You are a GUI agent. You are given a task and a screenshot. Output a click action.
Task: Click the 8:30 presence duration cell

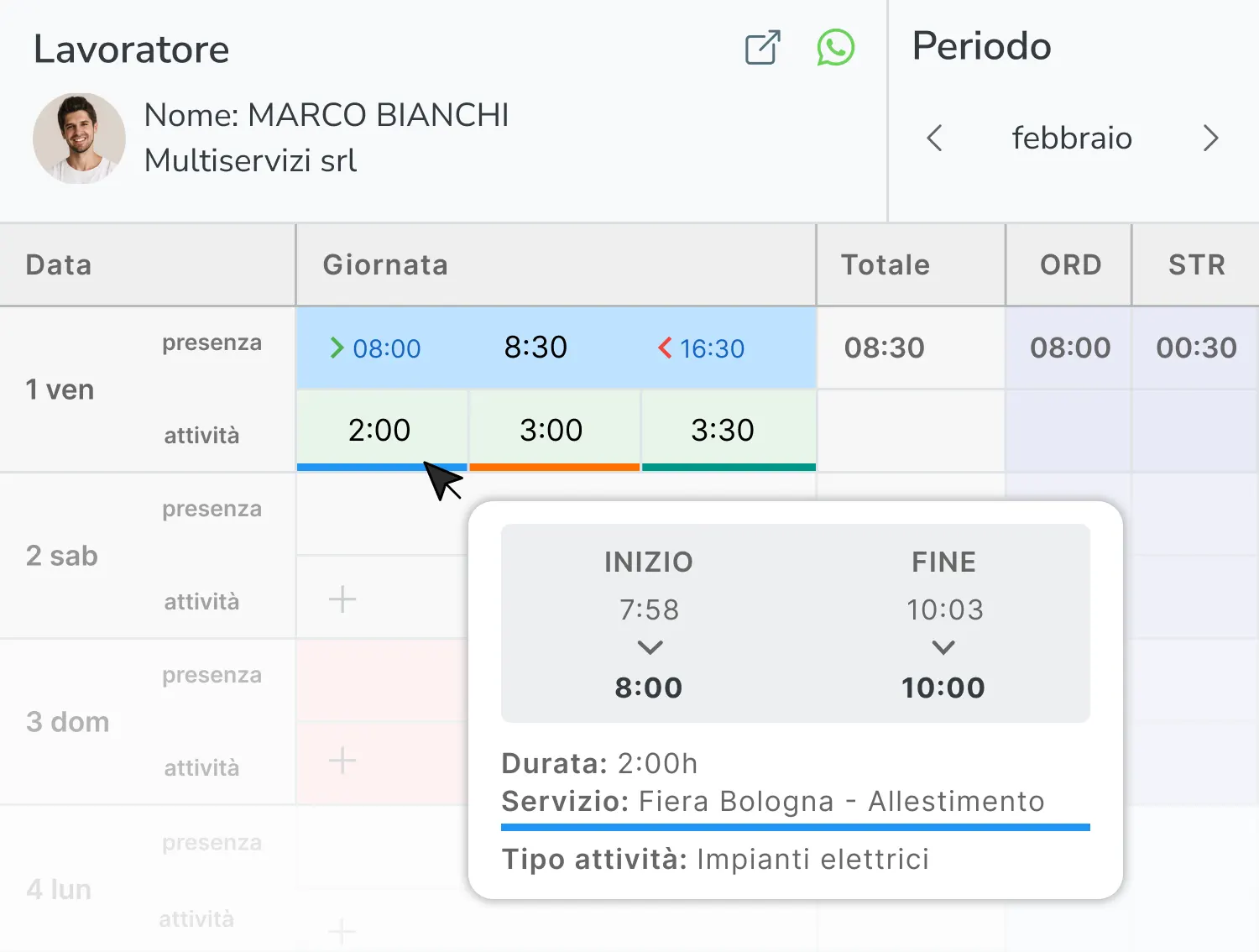point(535,348)
